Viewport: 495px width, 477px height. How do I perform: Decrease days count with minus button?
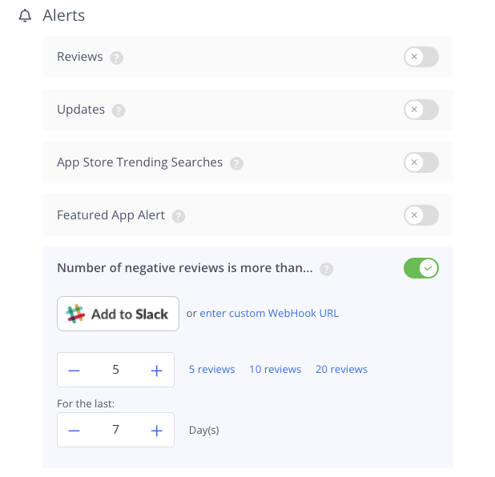tap(74, 430)
